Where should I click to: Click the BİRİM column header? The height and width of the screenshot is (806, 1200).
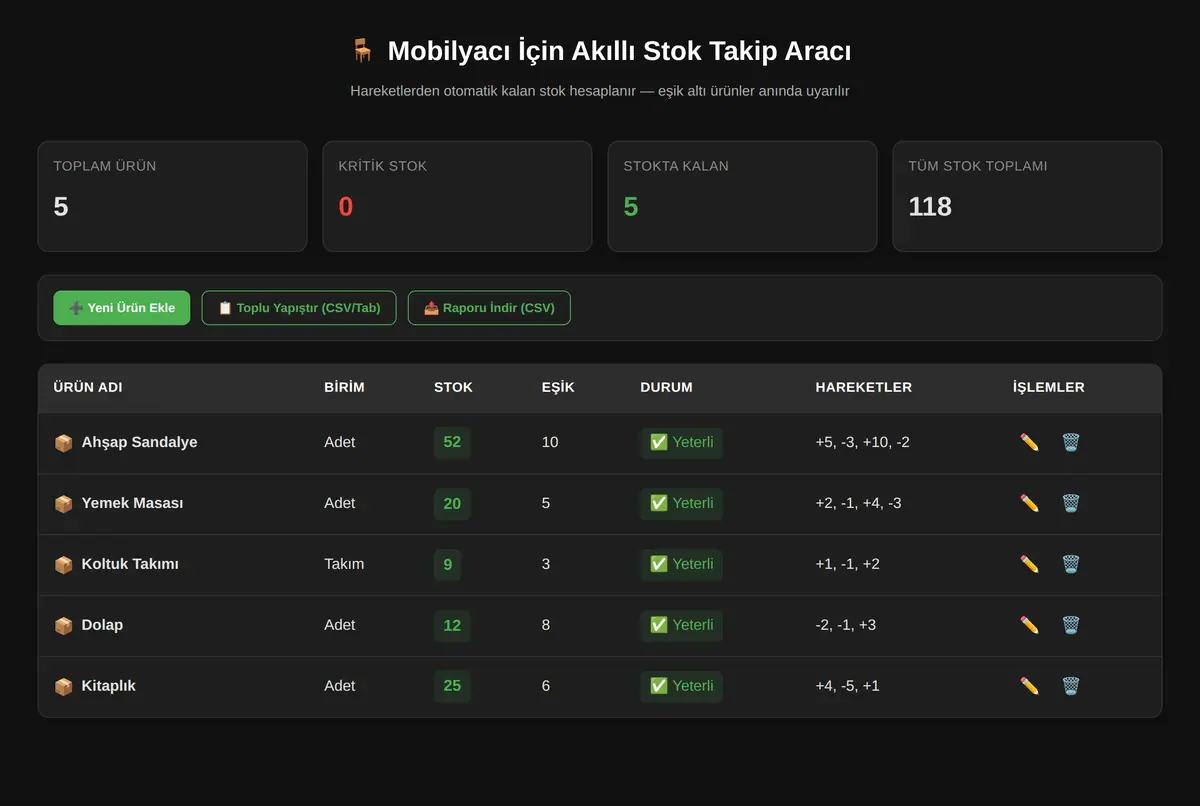tap(344, 387)
